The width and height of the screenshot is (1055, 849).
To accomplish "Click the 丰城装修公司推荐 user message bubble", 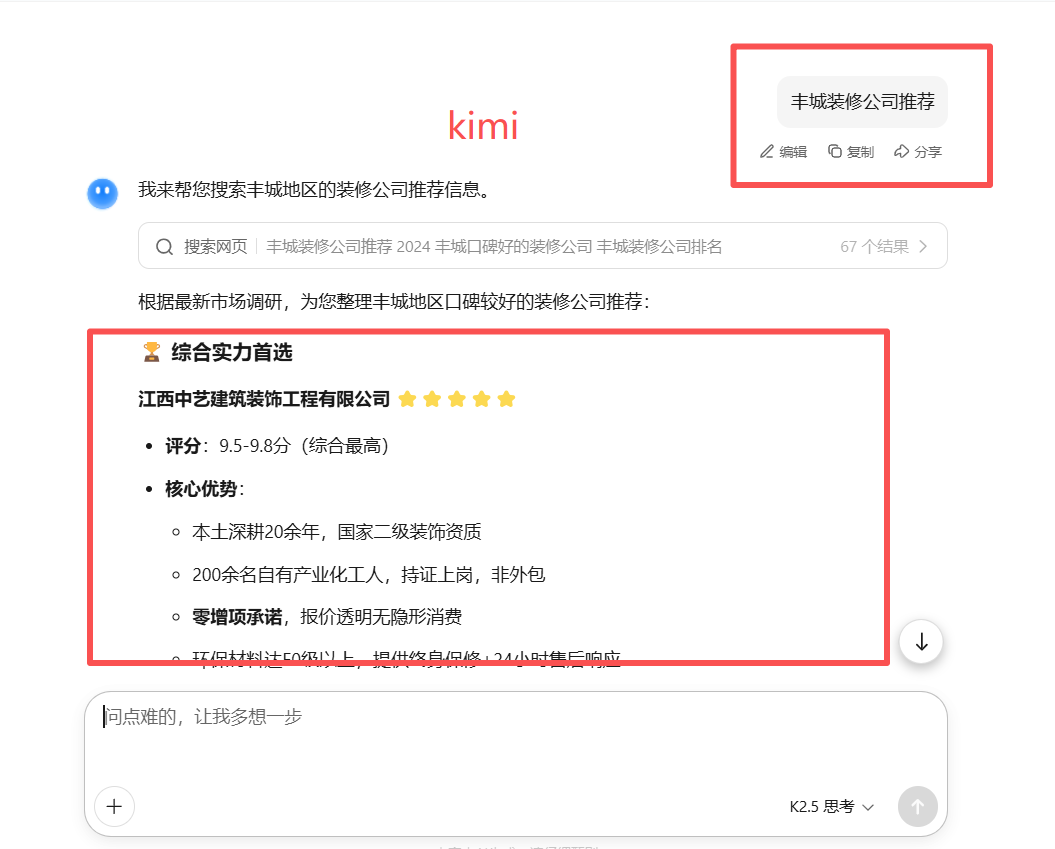I will (863, 102).
